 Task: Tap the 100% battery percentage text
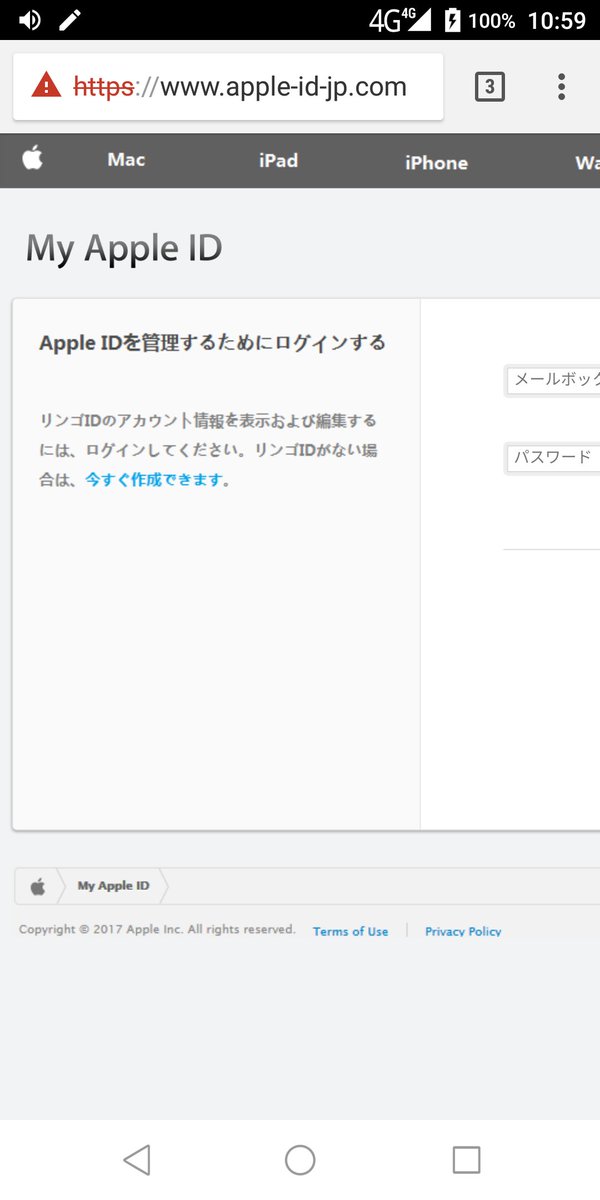(492, 20)
